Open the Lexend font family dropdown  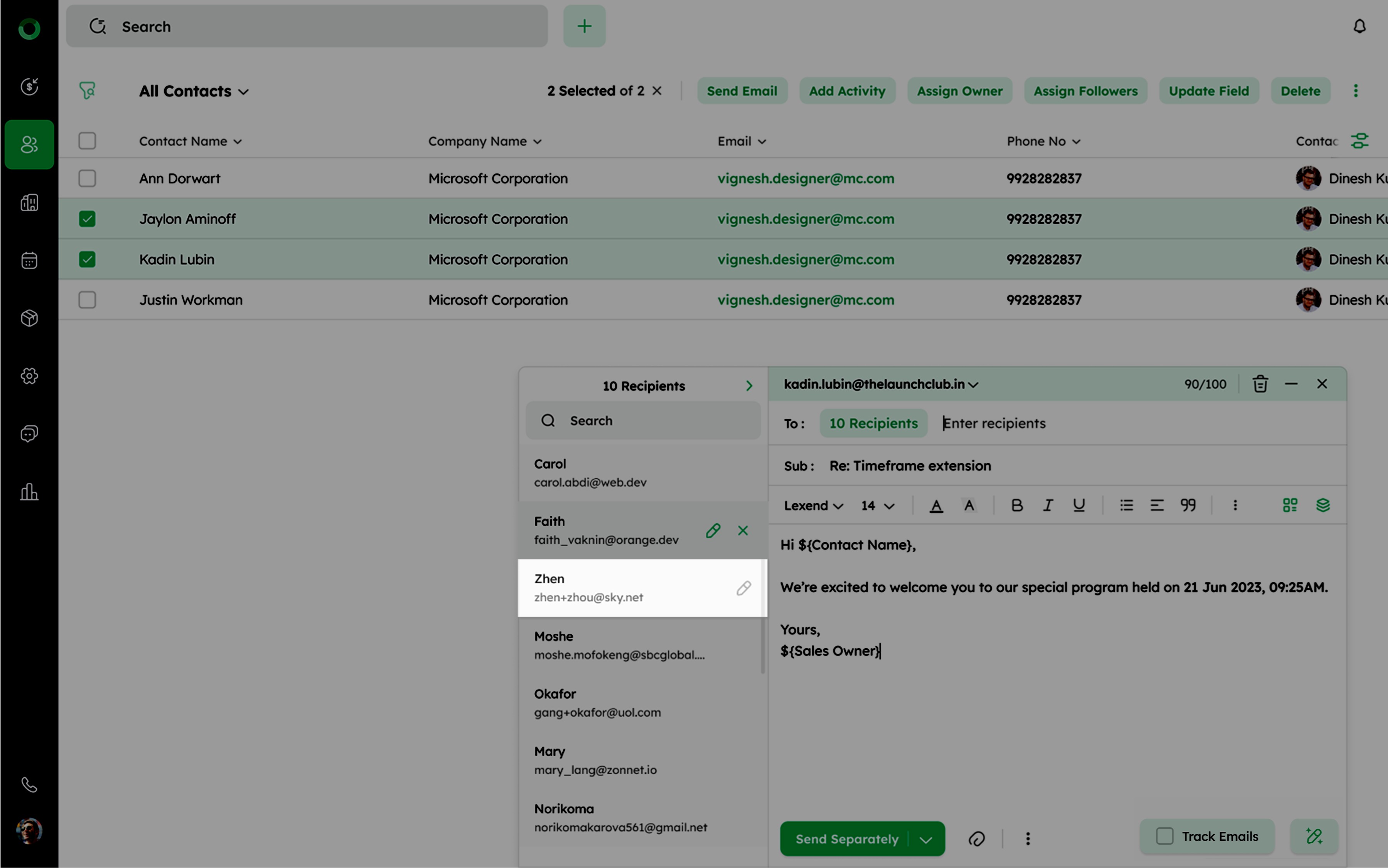click(813, 506)
